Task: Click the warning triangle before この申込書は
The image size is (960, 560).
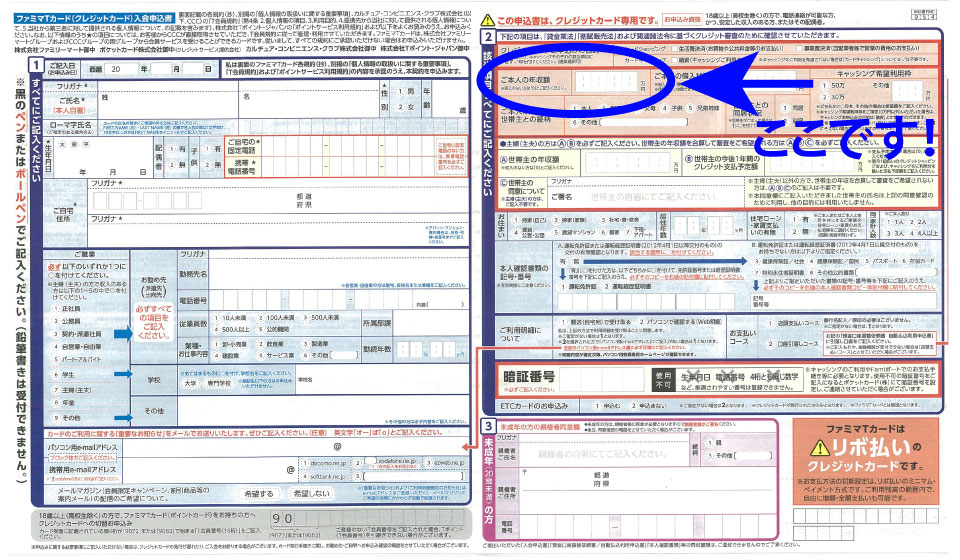Action: (488, 20)
